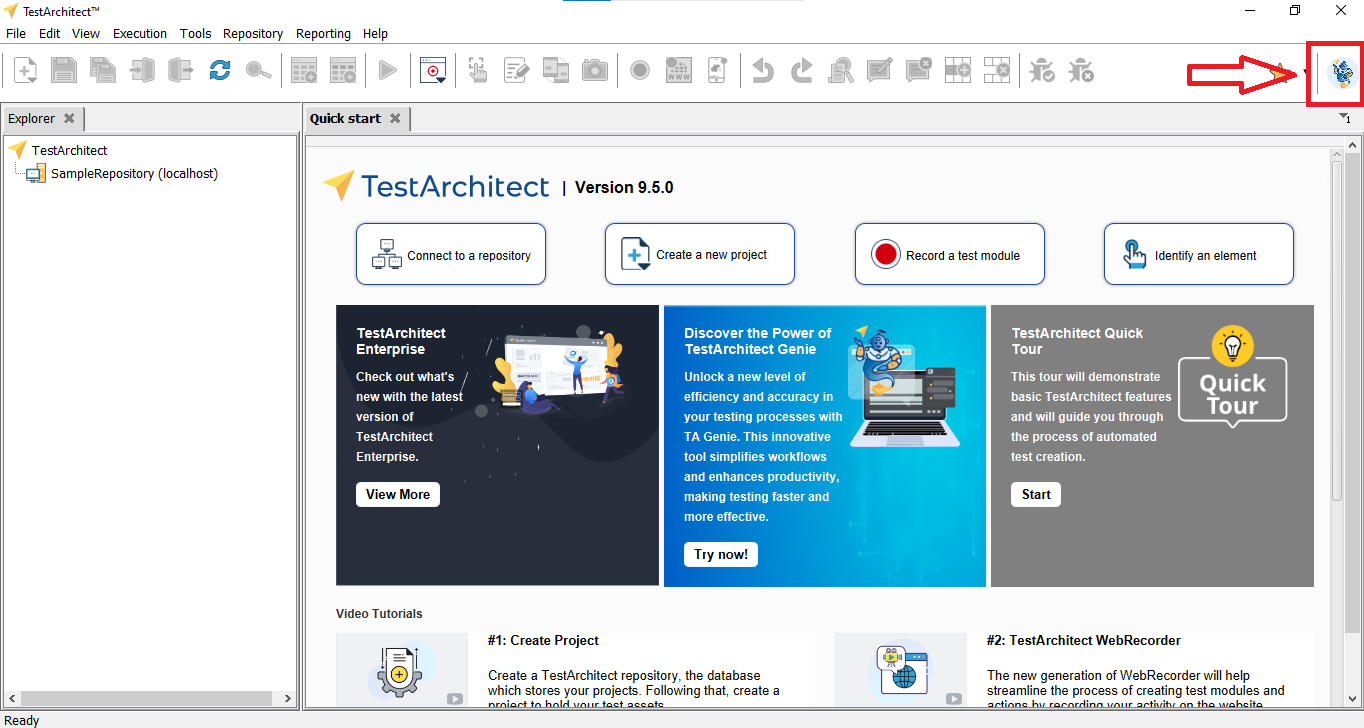Click the grid-with-plus insert icon
Image resolution: width=1364 pixels, height=728 pixels.
pos(958,70)
